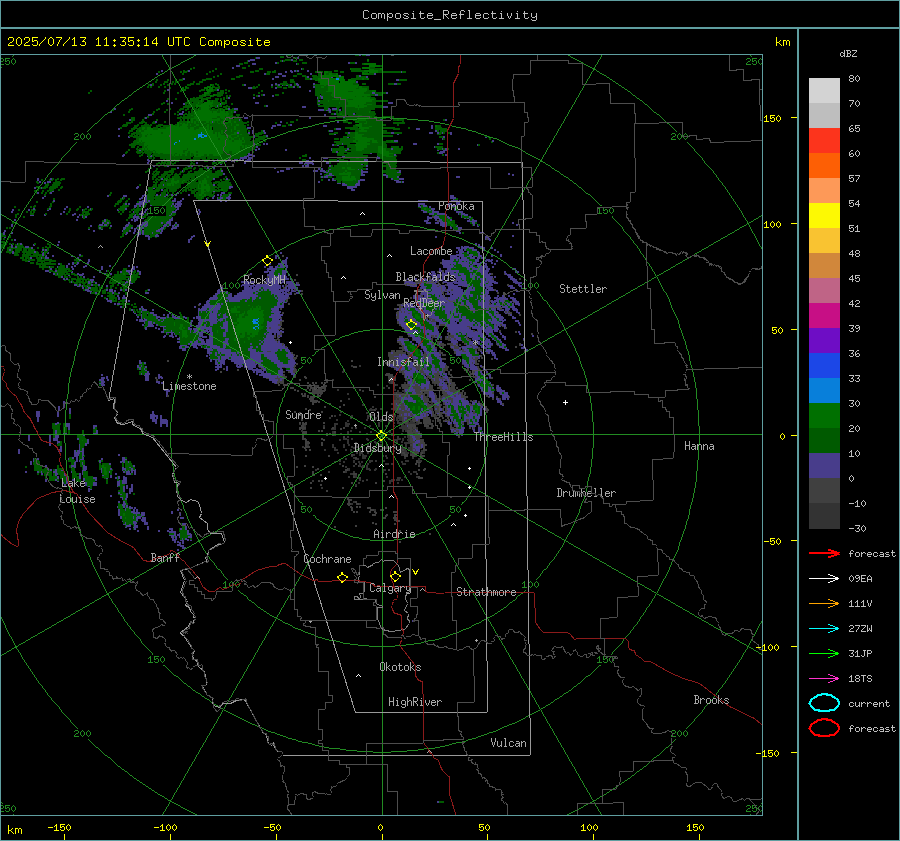Click the Sylvan label
Viewport: 900px width, 841px height.
tap(382, 295)
